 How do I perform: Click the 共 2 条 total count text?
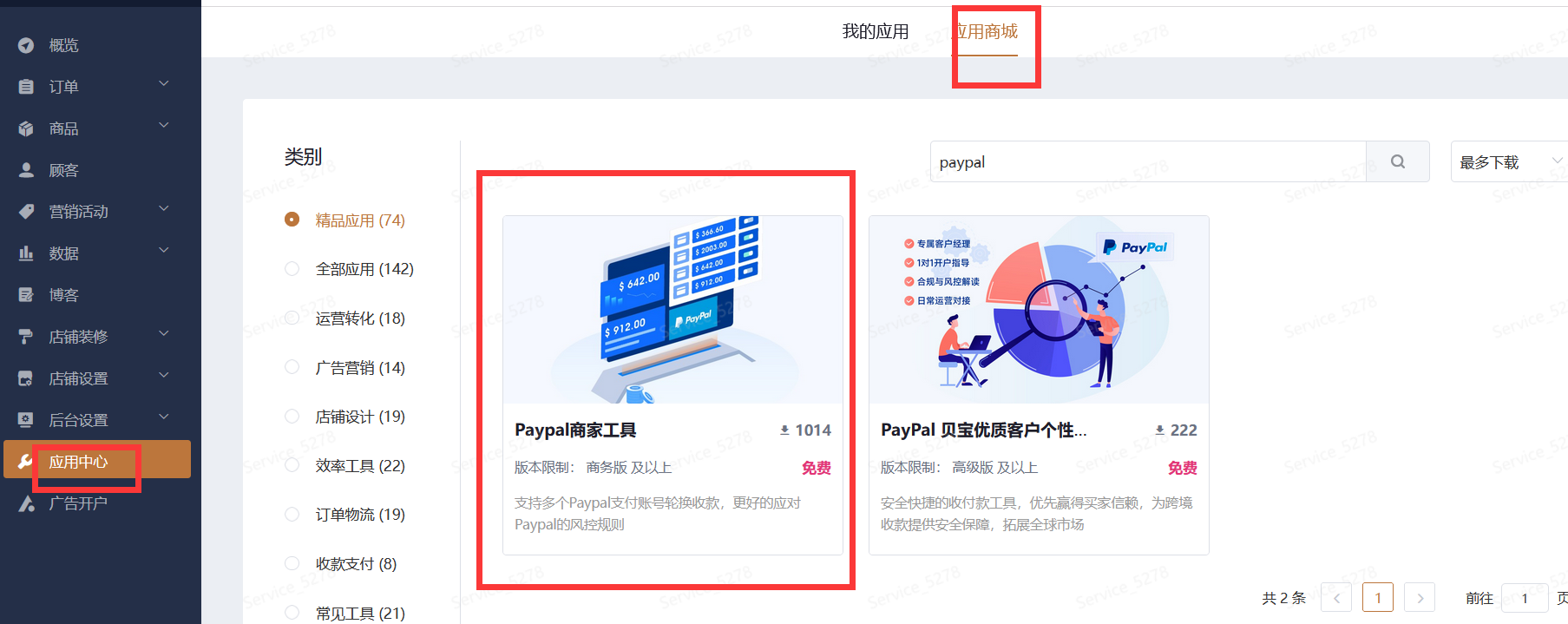pos(1283,598)
